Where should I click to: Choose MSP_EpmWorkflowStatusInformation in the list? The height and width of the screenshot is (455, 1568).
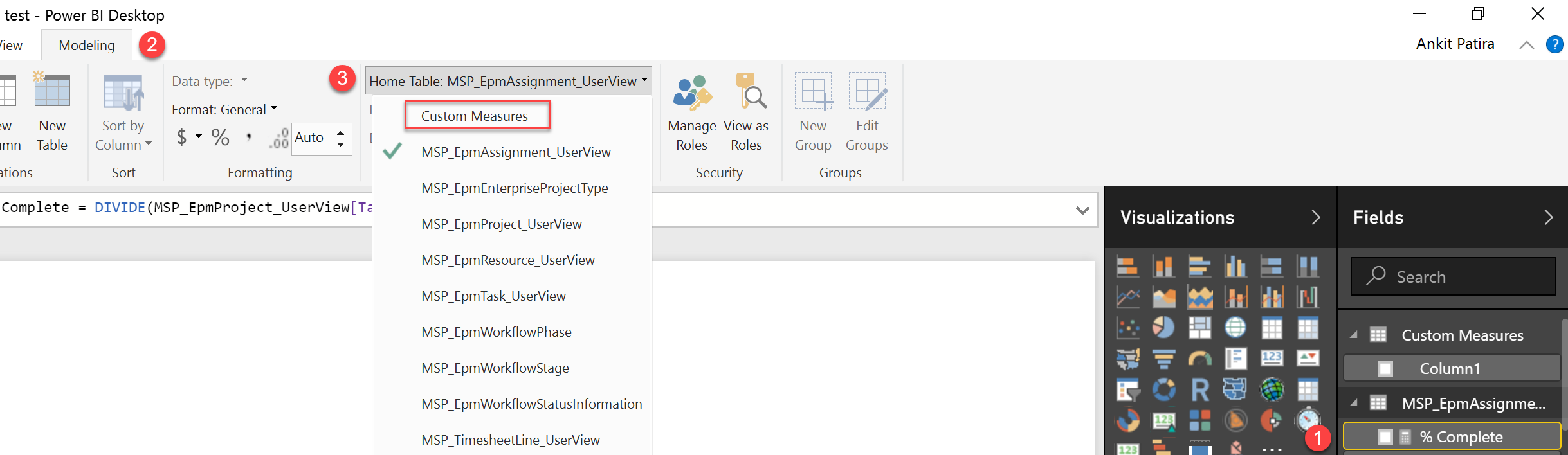click(532, 404)
